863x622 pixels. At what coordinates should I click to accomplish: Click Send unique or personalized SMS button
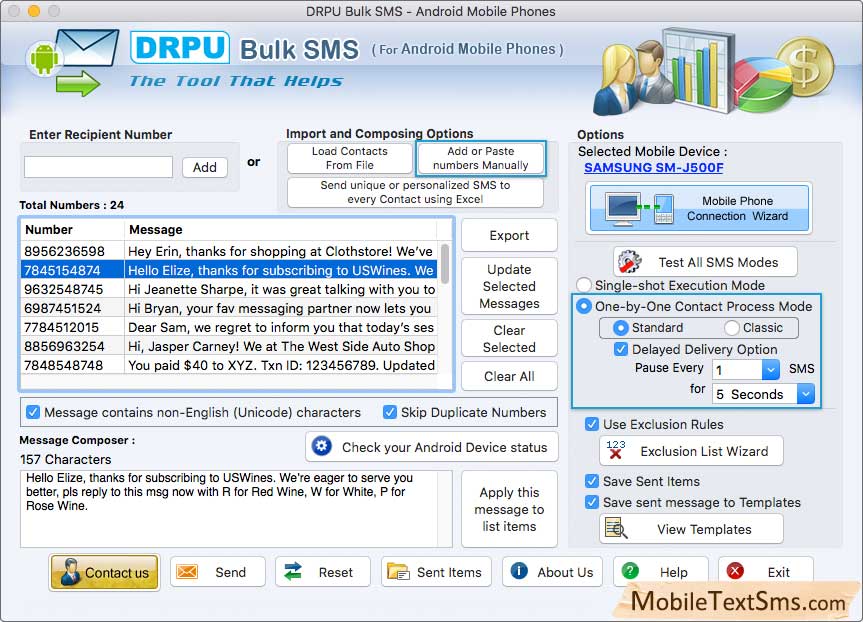pyautogui.click(x=416, y=192)
